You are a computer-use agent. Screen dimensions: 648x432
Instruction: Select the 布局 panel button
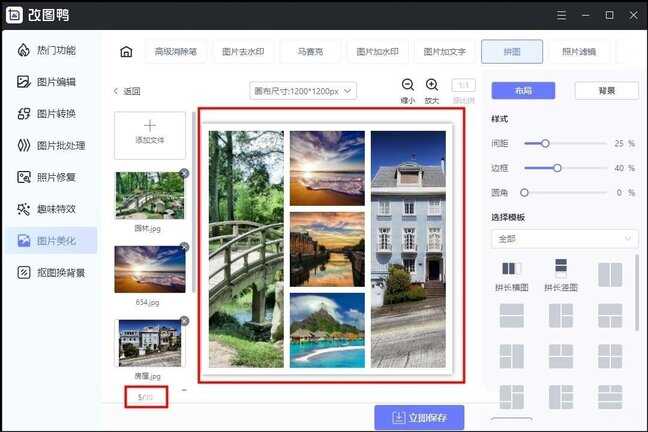(523, 91)
